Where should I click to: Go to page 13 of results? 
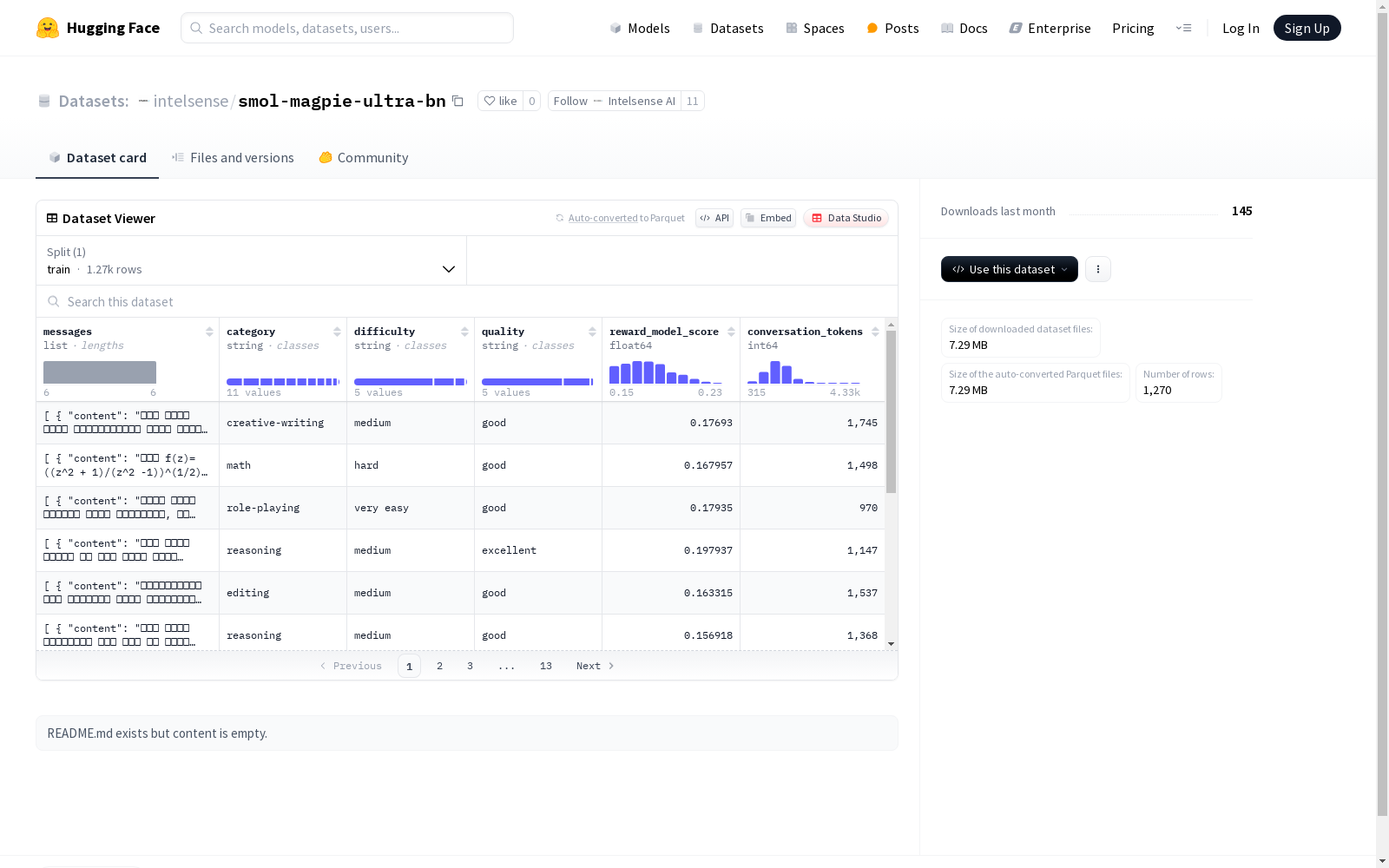point(546,666)
